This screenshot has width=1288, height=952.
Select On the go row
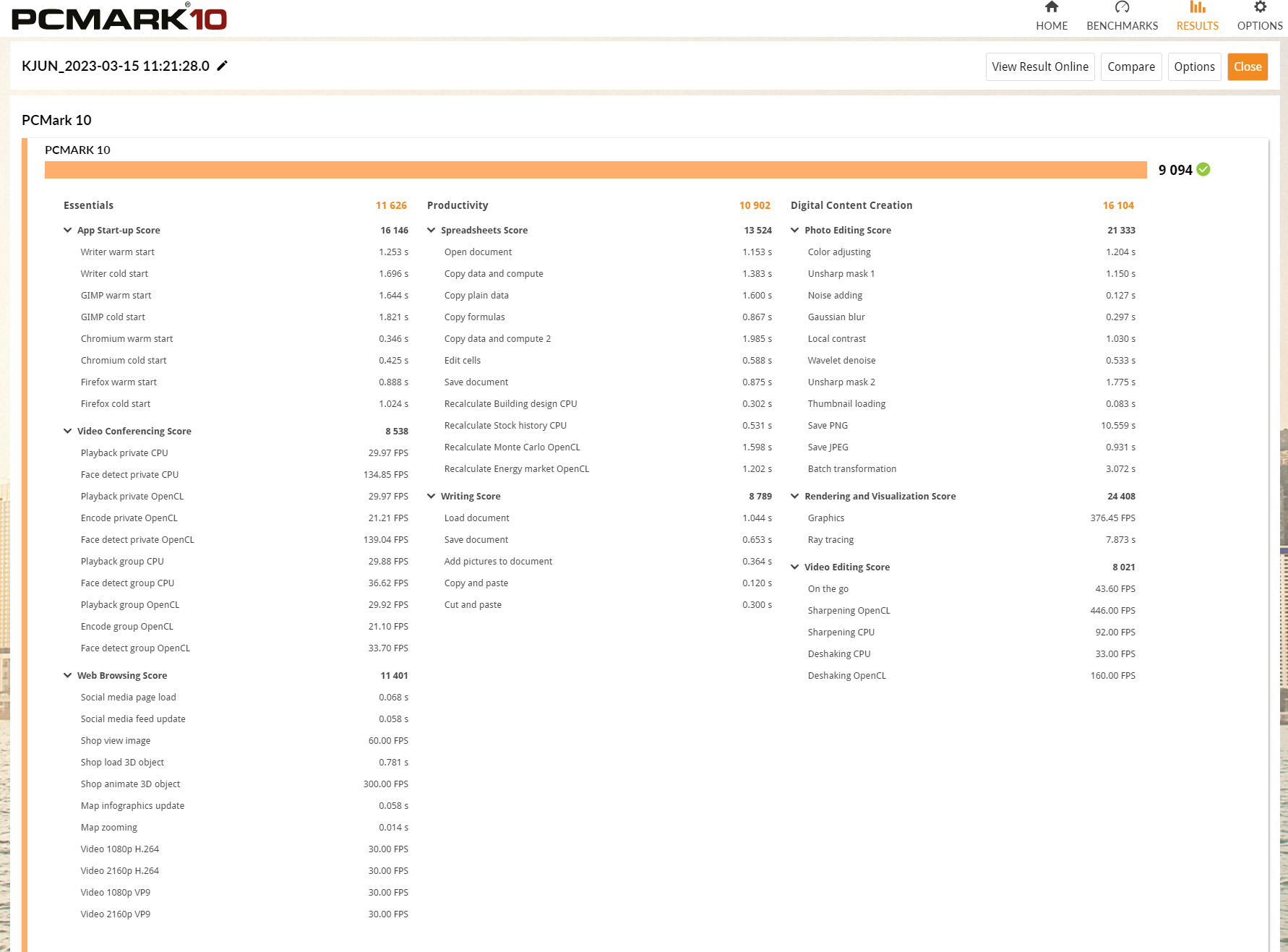pos(971,588)
